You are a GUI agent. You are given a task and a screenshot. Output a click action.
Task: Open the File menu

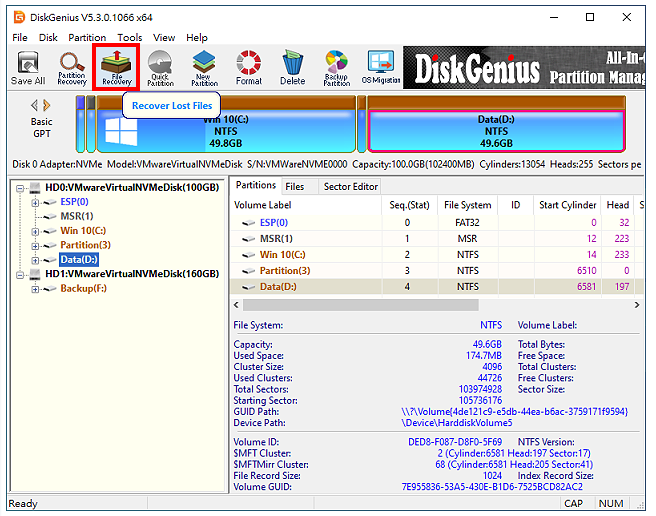20,38
